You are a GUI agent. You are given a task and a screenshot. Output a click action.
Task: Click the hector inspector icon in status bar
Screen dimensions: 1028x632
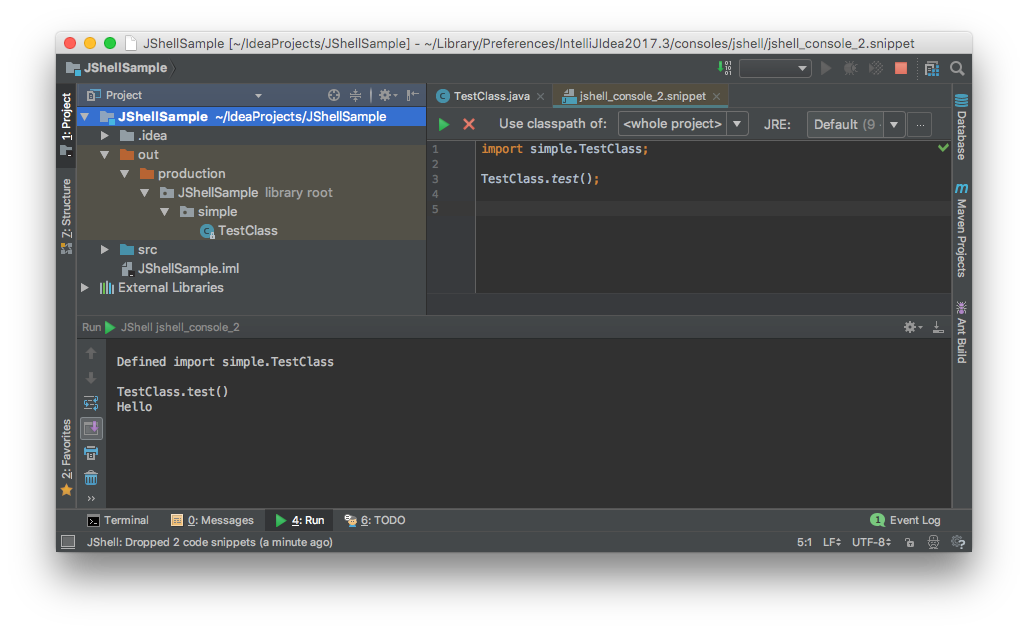pos(933,542)
